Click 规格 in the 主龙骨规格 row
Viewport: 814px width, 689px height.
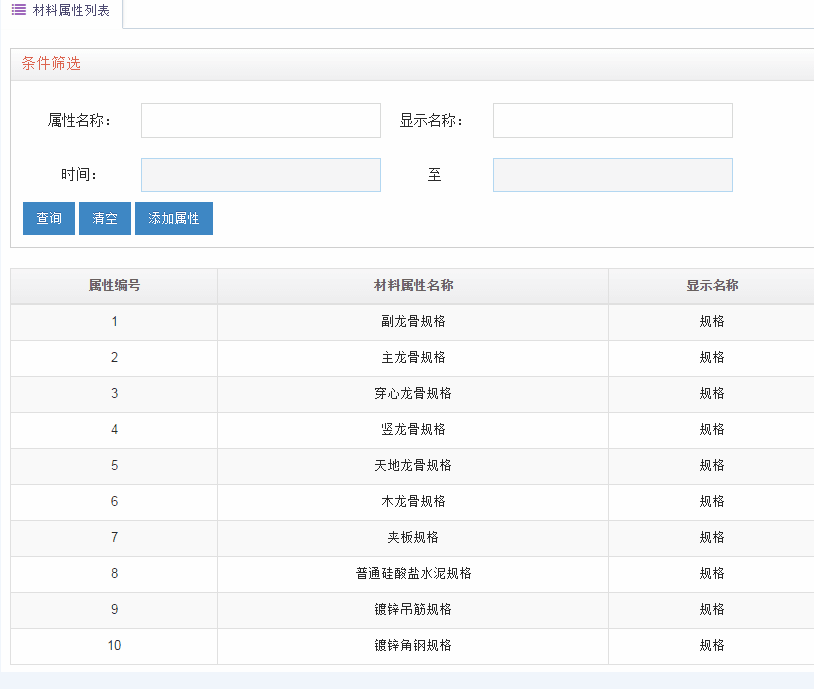(712, 358)
